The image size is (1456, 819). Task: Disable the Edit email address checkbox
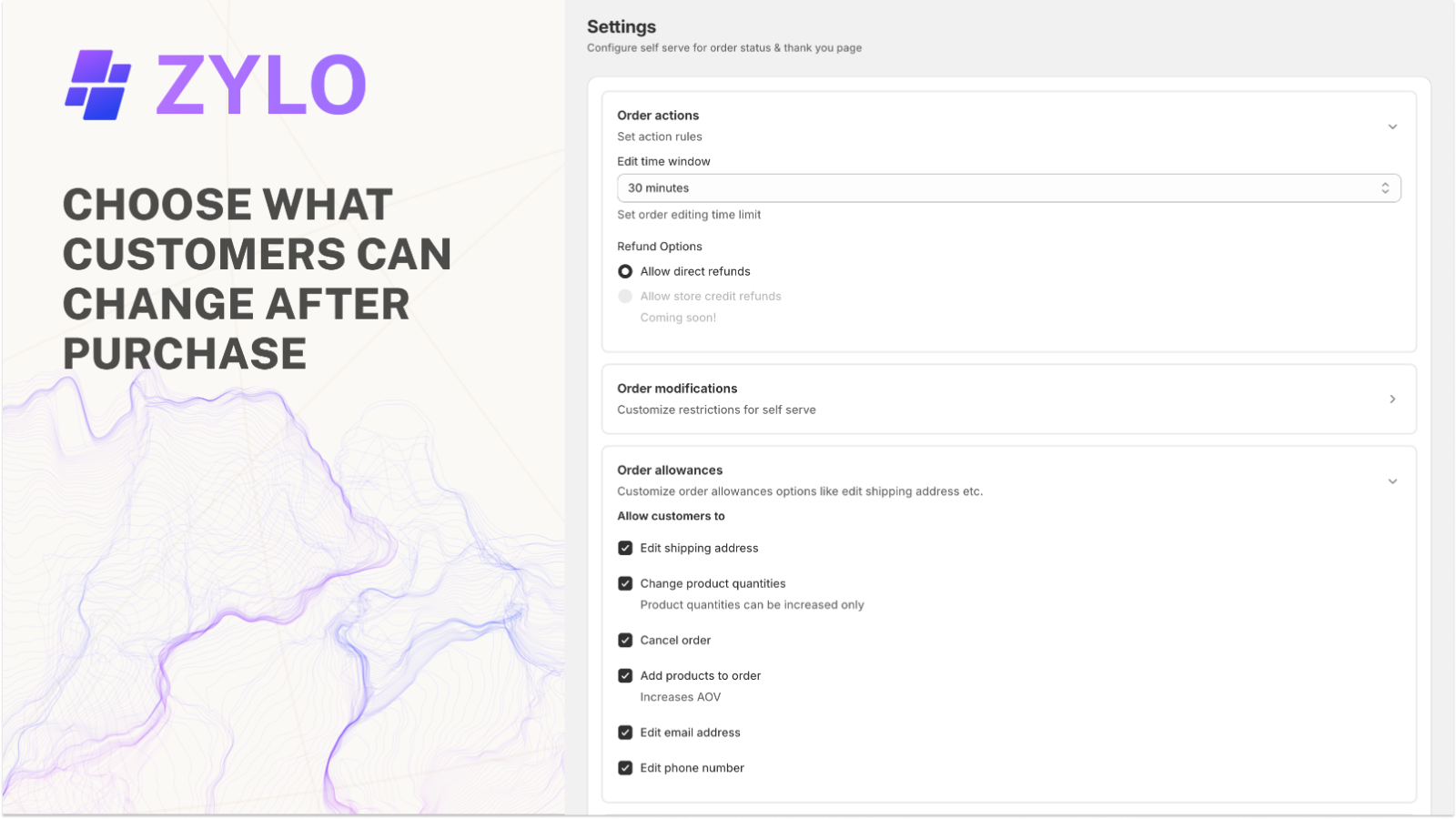click(x=625, y=732)
